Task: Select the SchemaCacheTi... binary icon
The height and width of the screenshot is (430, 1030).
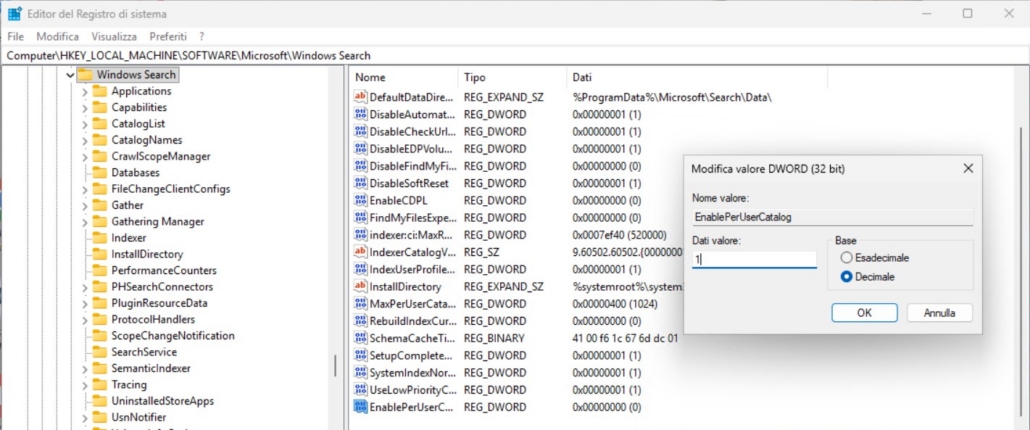Action: (x=360, y=338)
